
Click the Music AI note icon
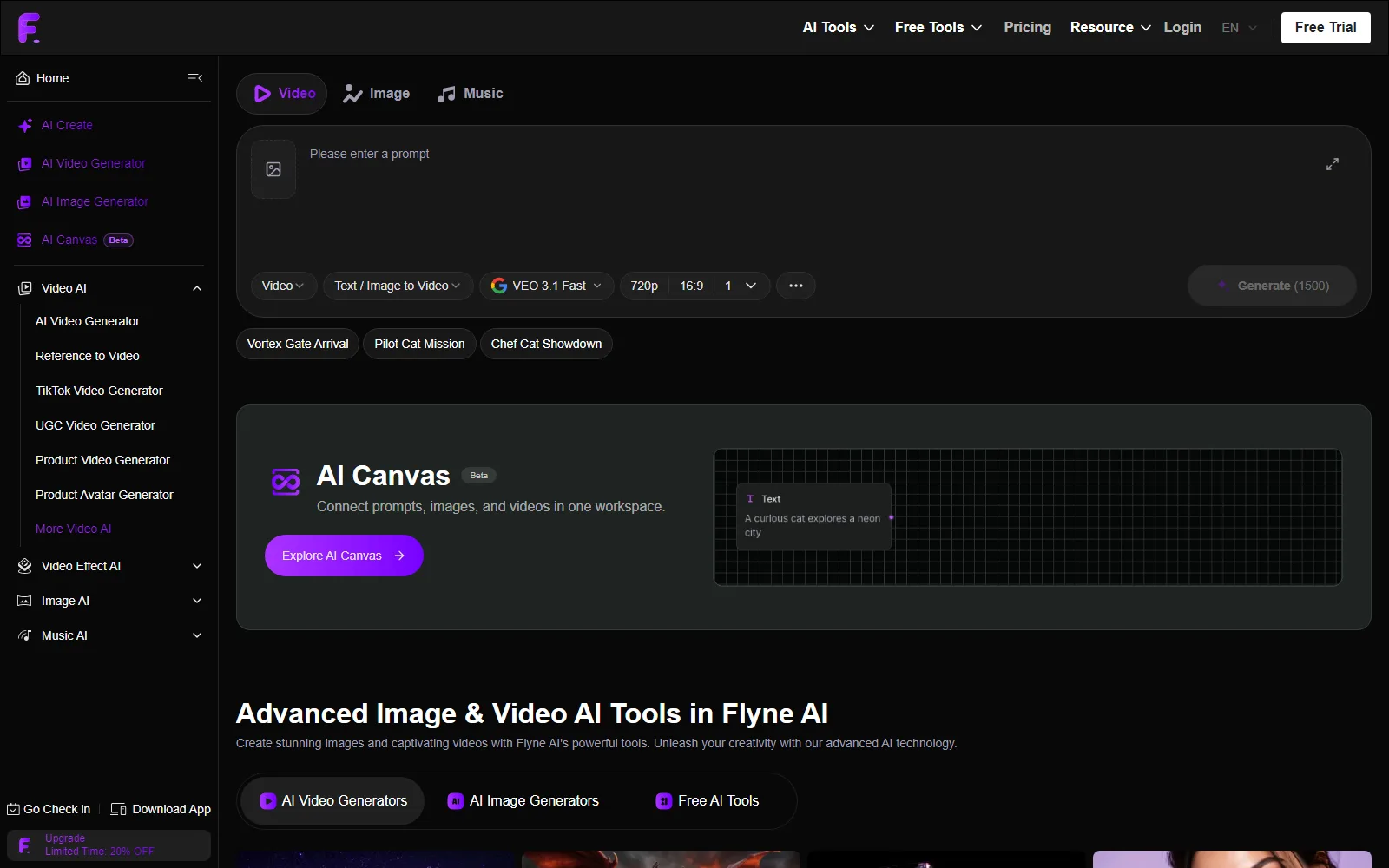coord(25,635)
